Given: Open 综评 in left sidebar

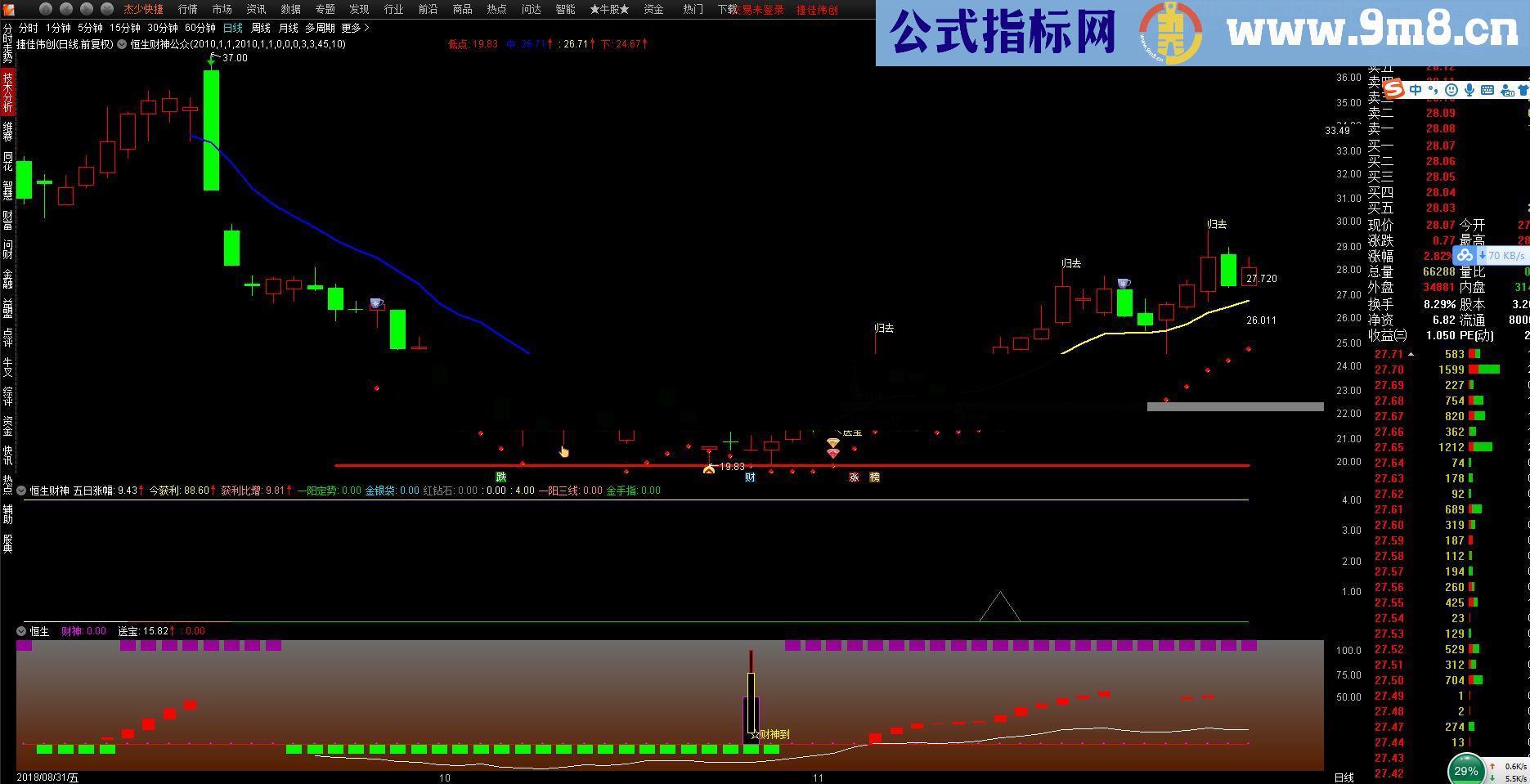Looking at the screenshot, I should pos(7,396).
